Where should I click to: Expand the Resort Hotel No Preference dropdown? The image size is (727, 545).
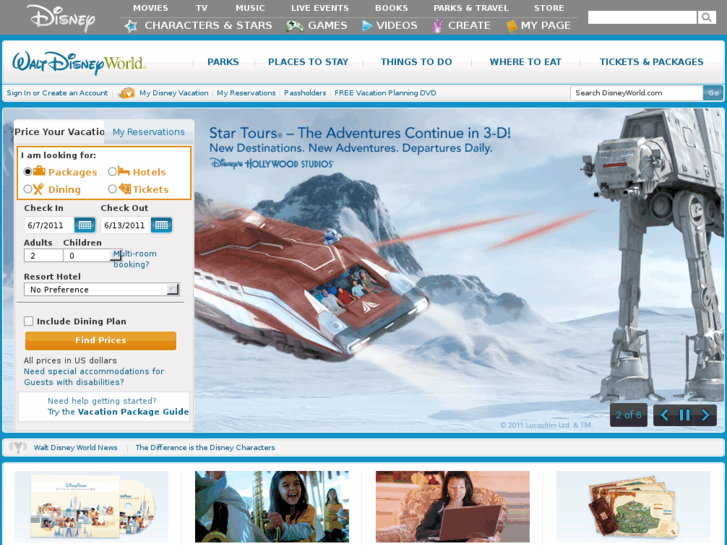click(101, 289)
